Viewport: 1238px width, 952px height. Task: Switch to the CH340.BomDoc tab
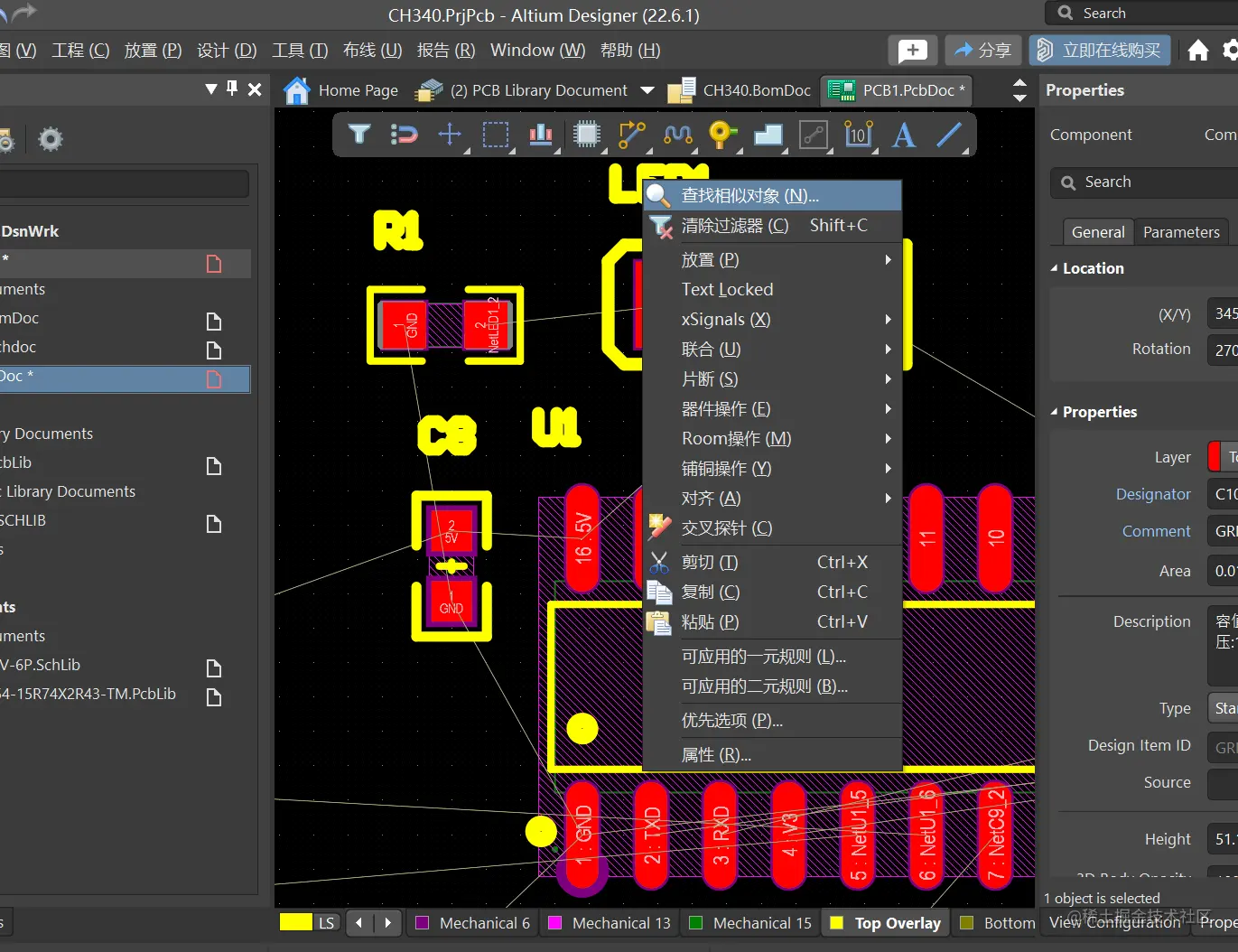point(740,90)
